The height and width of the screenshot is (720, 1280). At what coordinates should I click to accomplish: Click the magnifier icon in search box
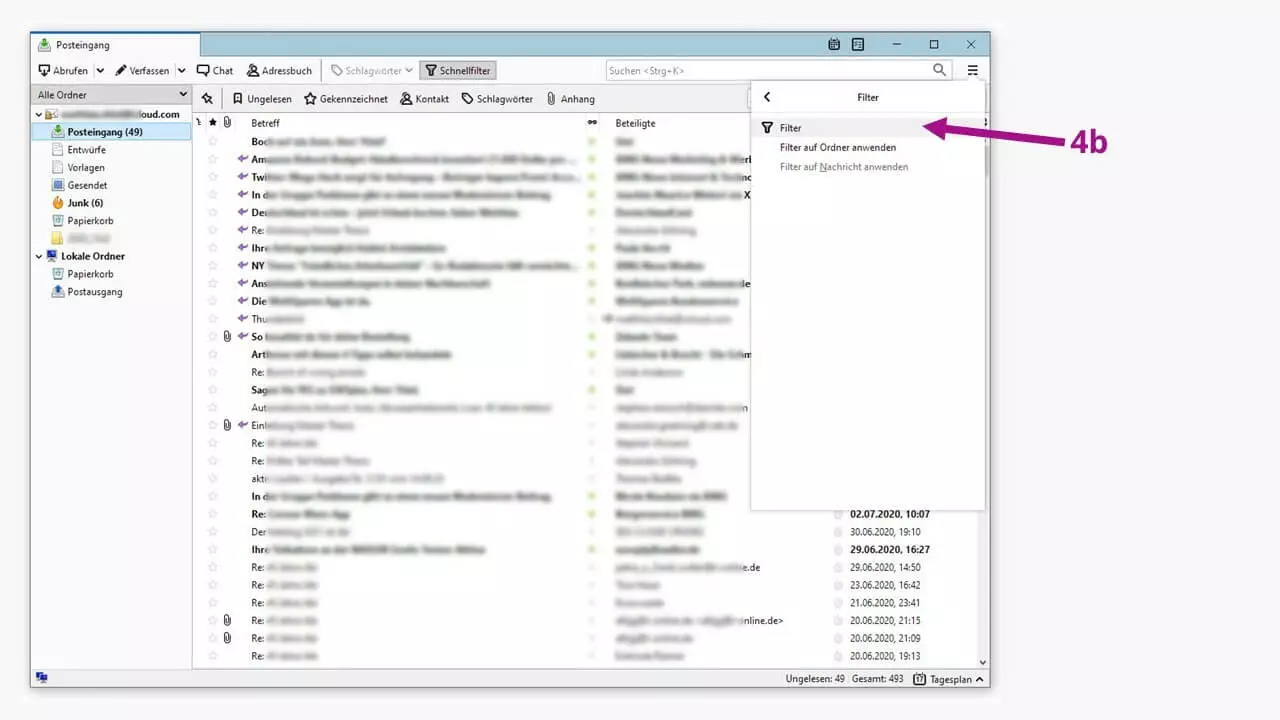(x=939, y=70)
